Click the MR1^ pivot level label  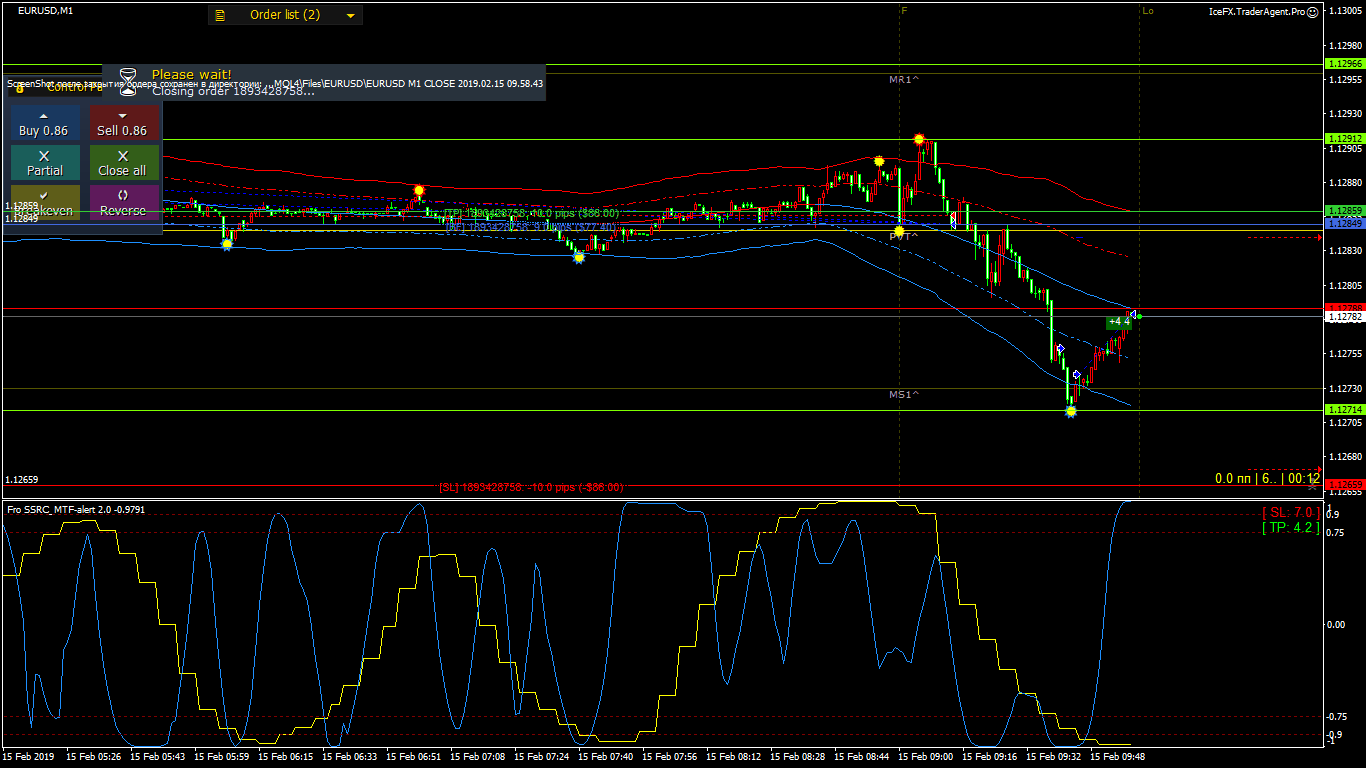904,78
